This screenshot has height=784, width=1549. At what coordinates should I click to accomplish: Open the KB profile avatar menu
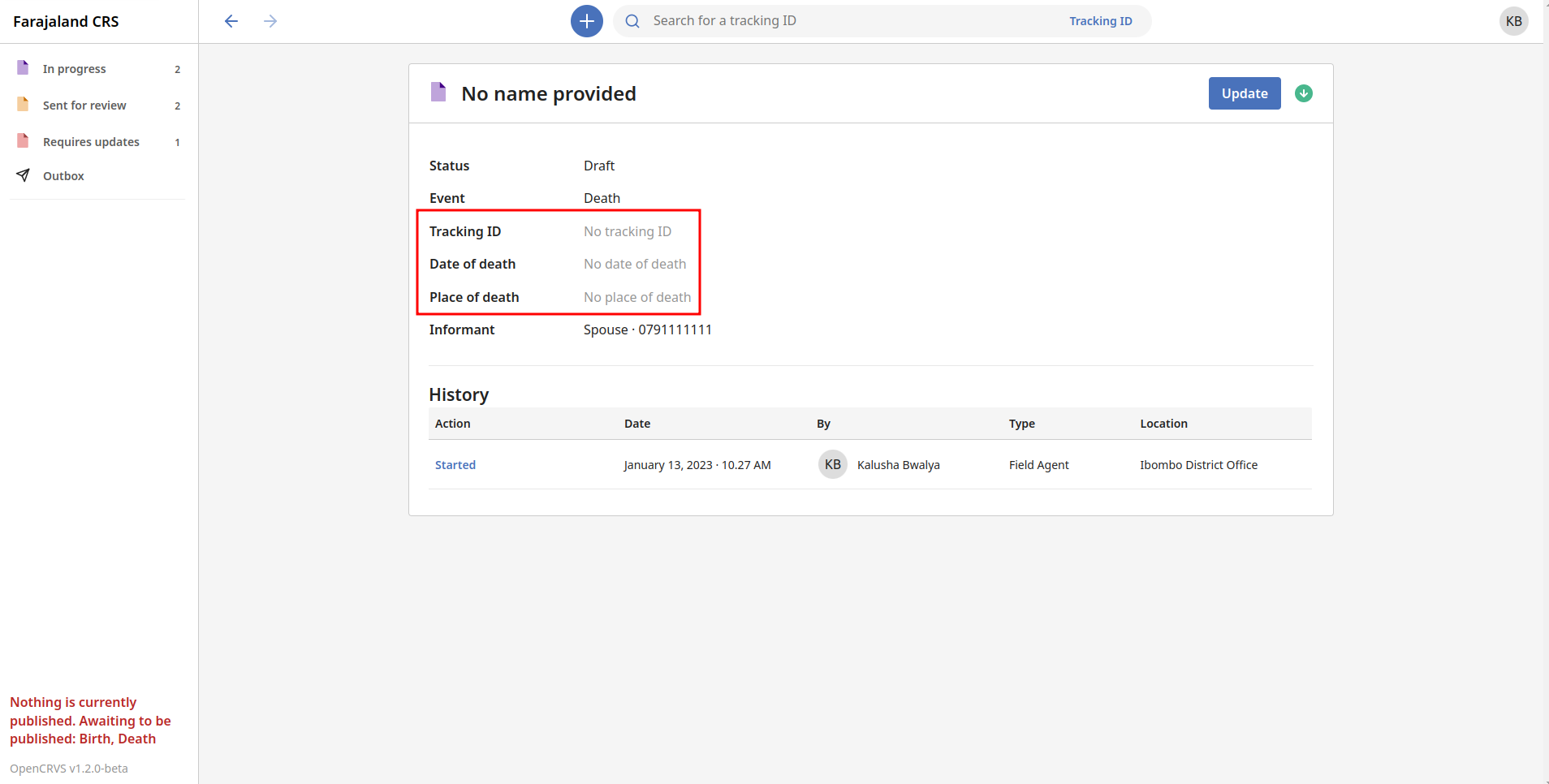tap(1513, 20)
